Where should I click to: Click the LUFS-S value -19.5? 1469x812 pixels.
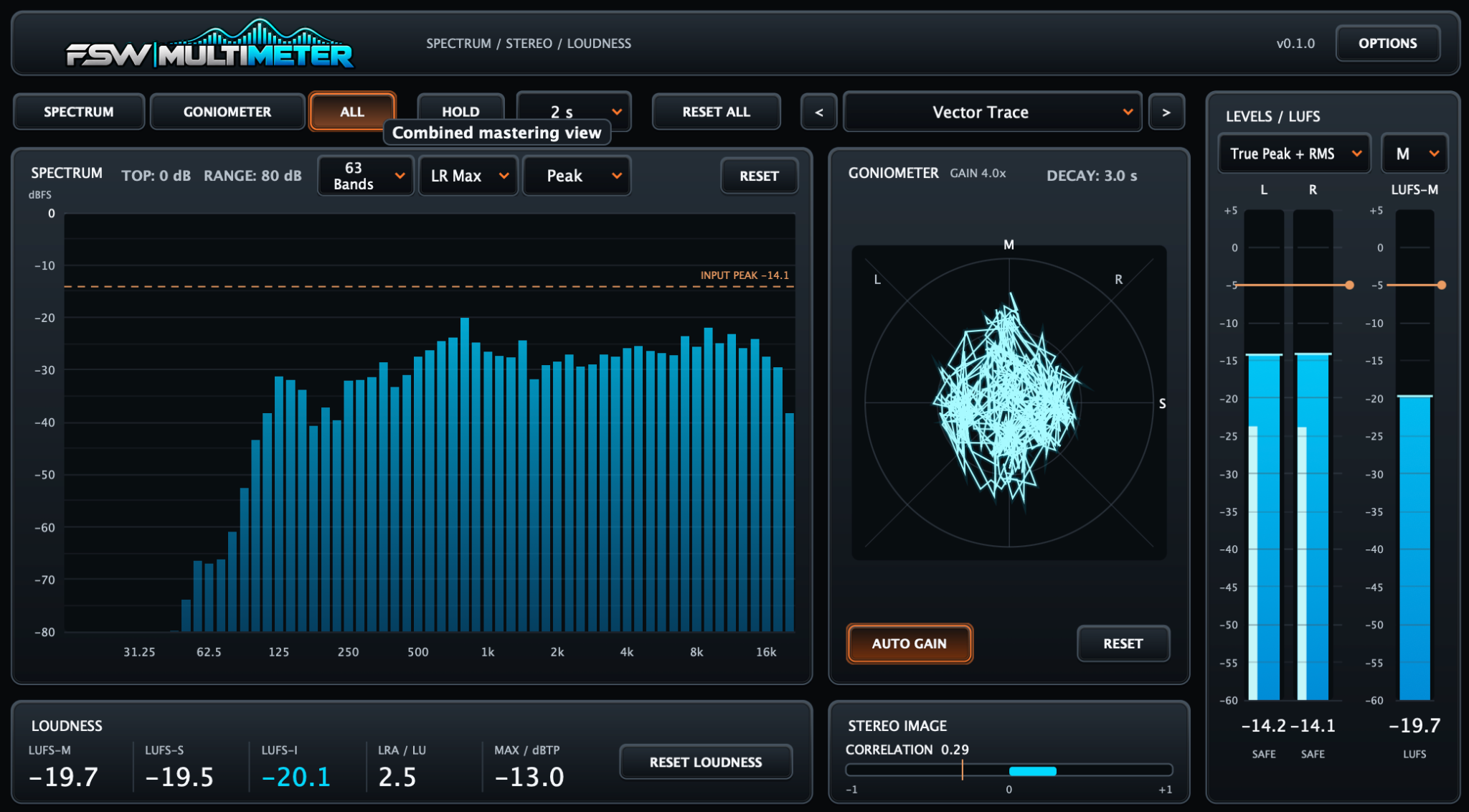(x=179, y=777)
